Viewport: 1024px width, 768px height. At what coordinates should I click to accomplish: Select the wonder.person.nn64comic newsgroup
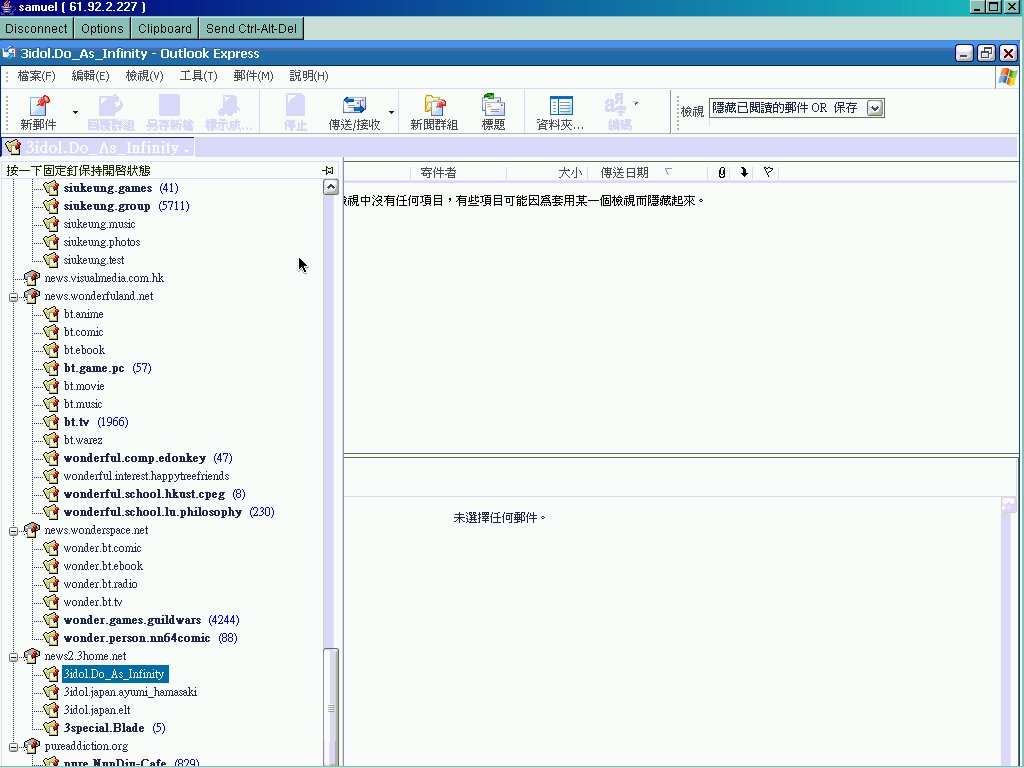click(x=137, y=638)
